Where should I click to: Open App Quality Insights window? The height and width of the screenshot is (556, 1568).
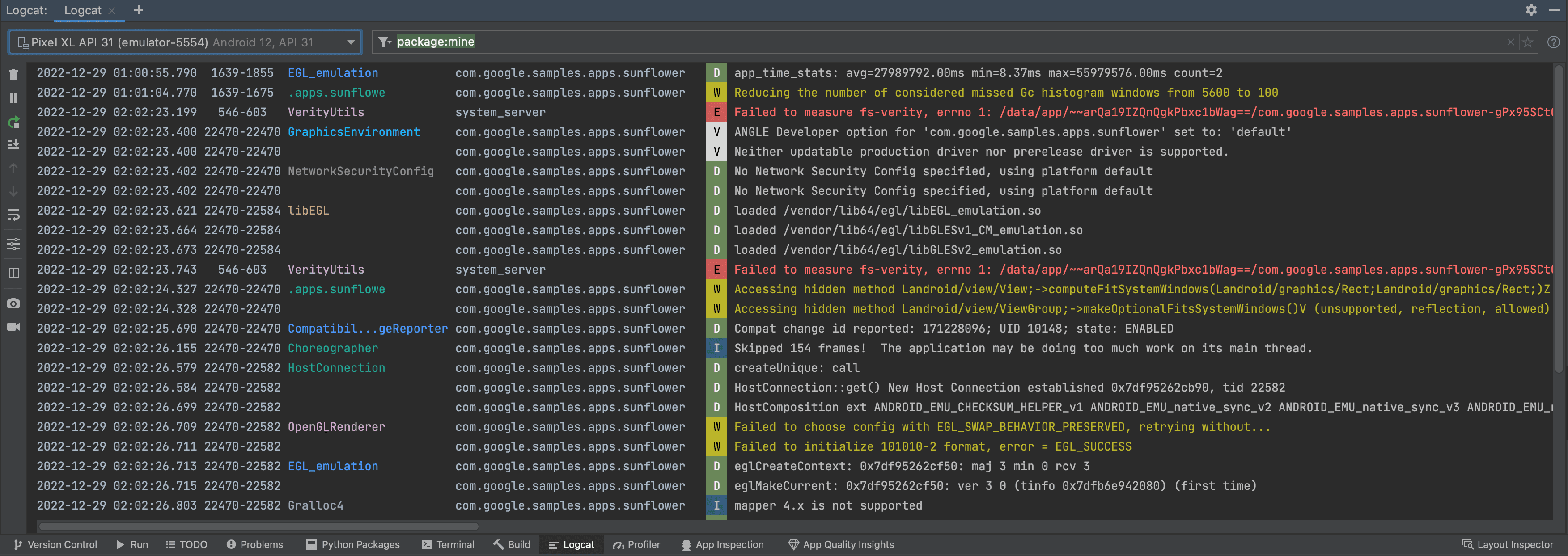[x=841, y=544]
